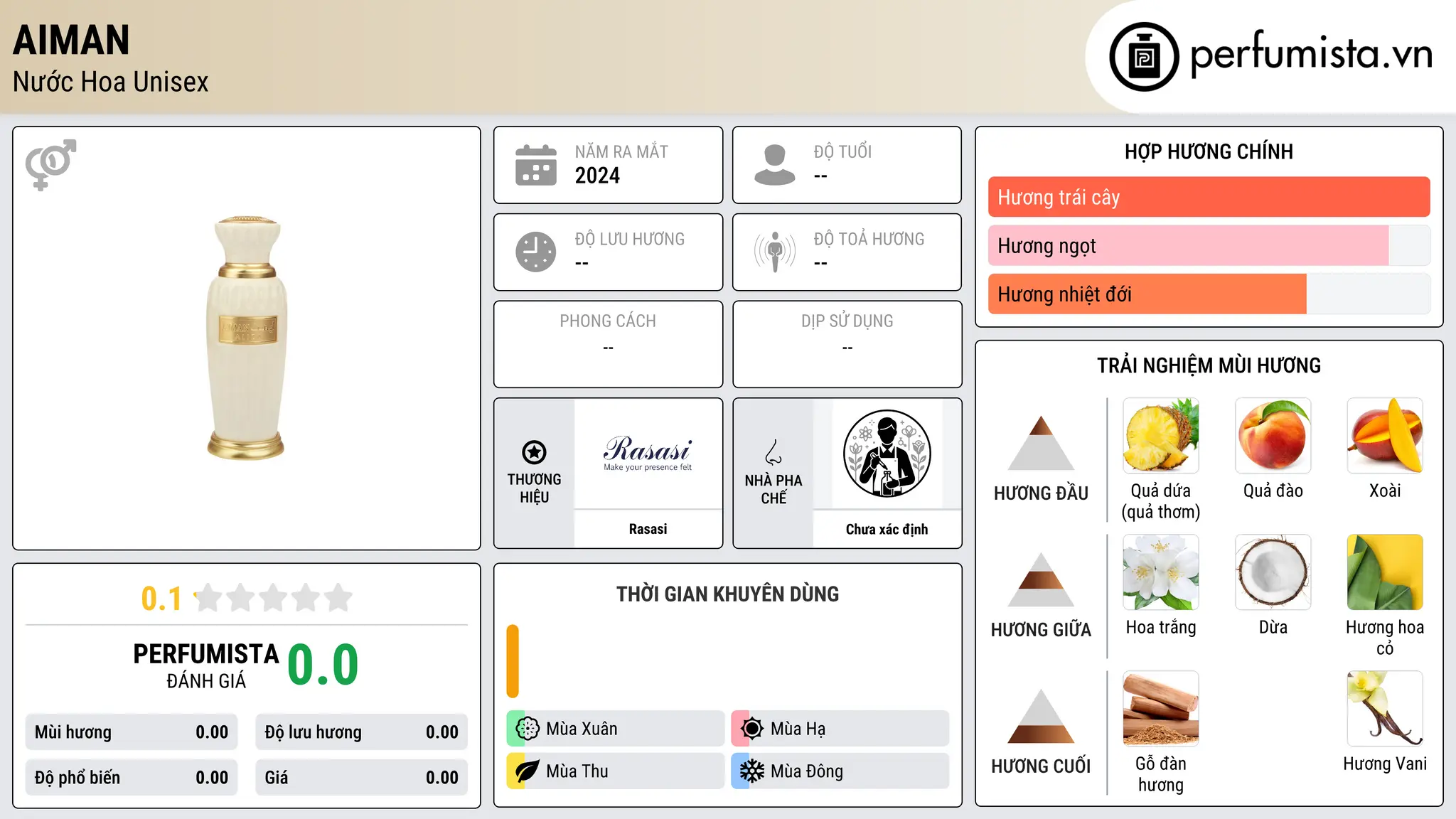
Task: Click the orange 0.1 rating value
Action: click(x=161, y=599)
